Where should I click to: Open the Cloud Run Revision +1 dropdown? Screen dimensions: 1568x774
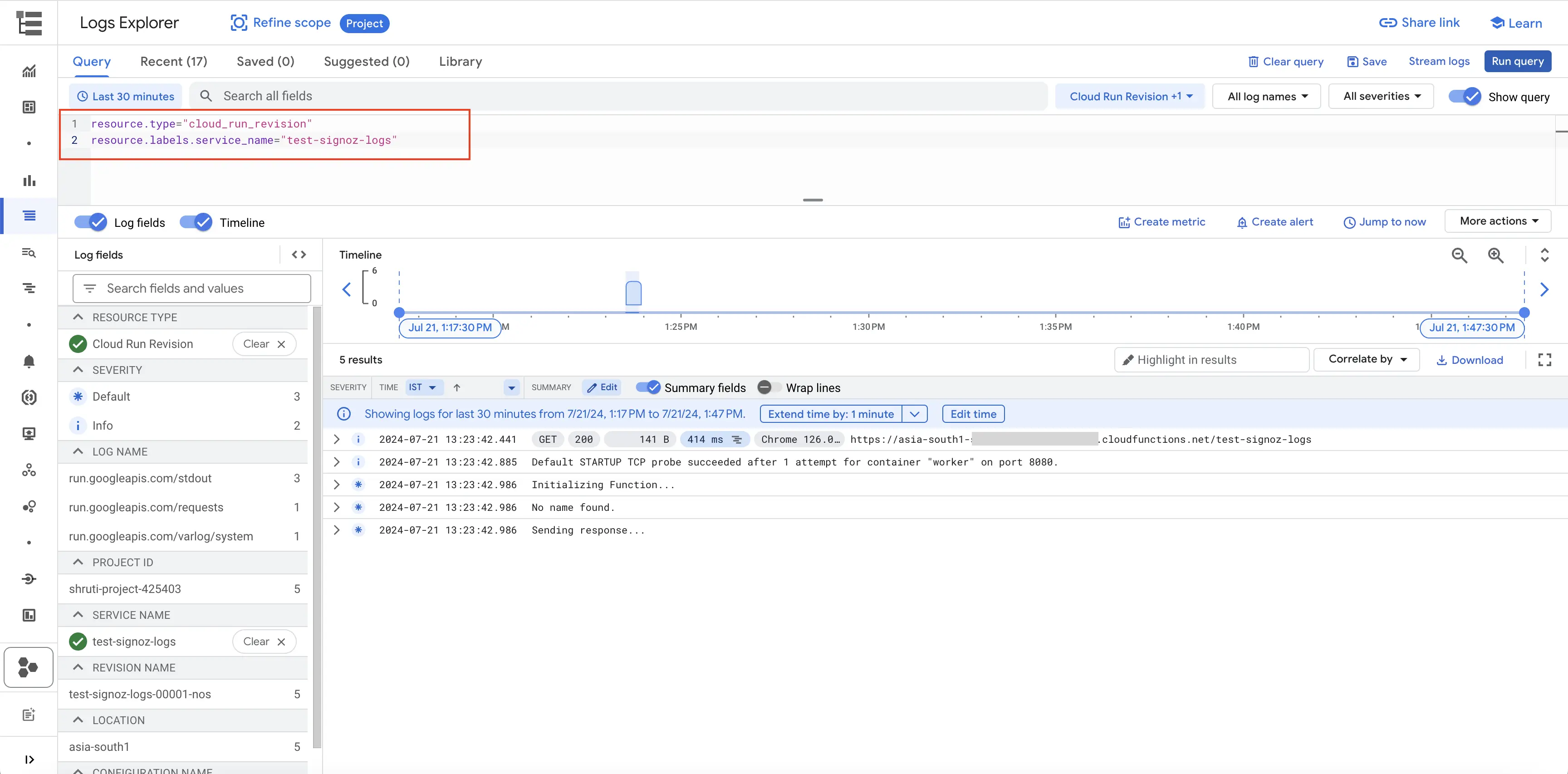pyautogui.click(x=1130, y=96)
